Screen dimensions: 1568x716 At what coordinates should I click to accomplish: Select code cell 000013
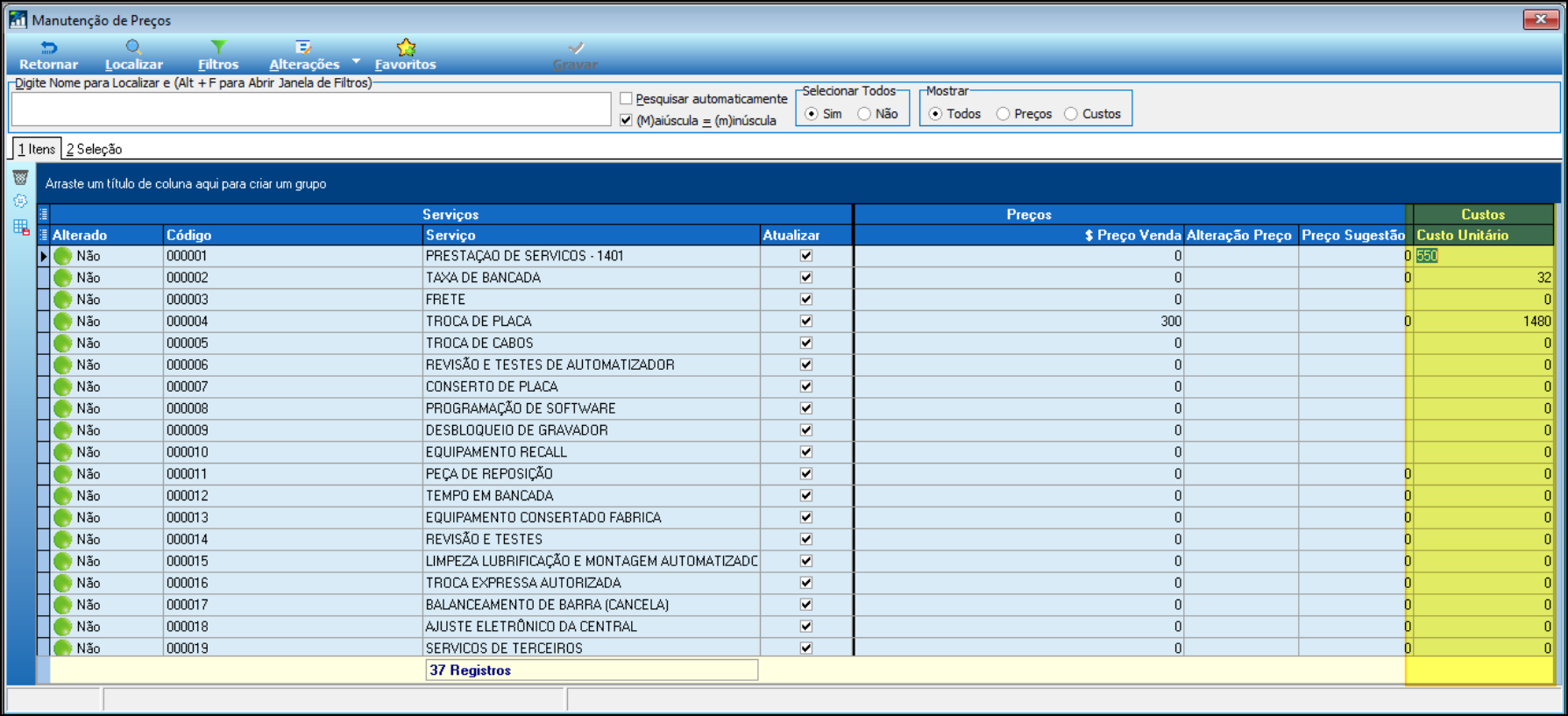tap(293, 518)
